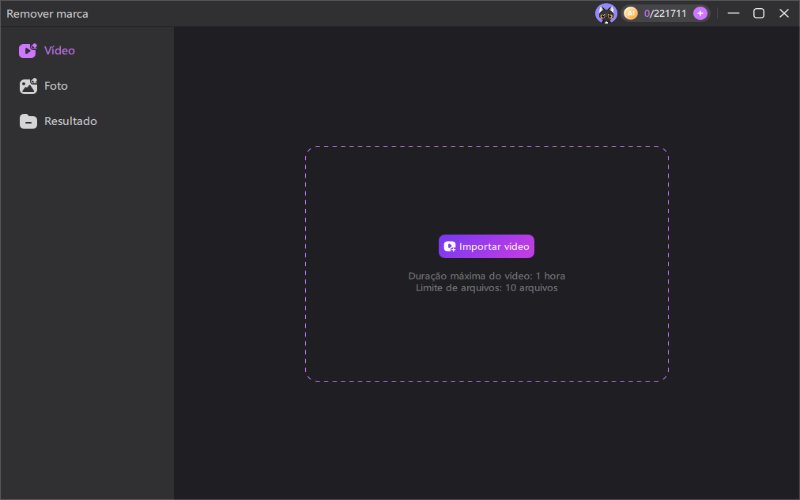Image resolution: width=800 pixels, height=500 pixels.
Task: Switch to the Foto section
Action: pyautogui.click(x=43, y=86)
